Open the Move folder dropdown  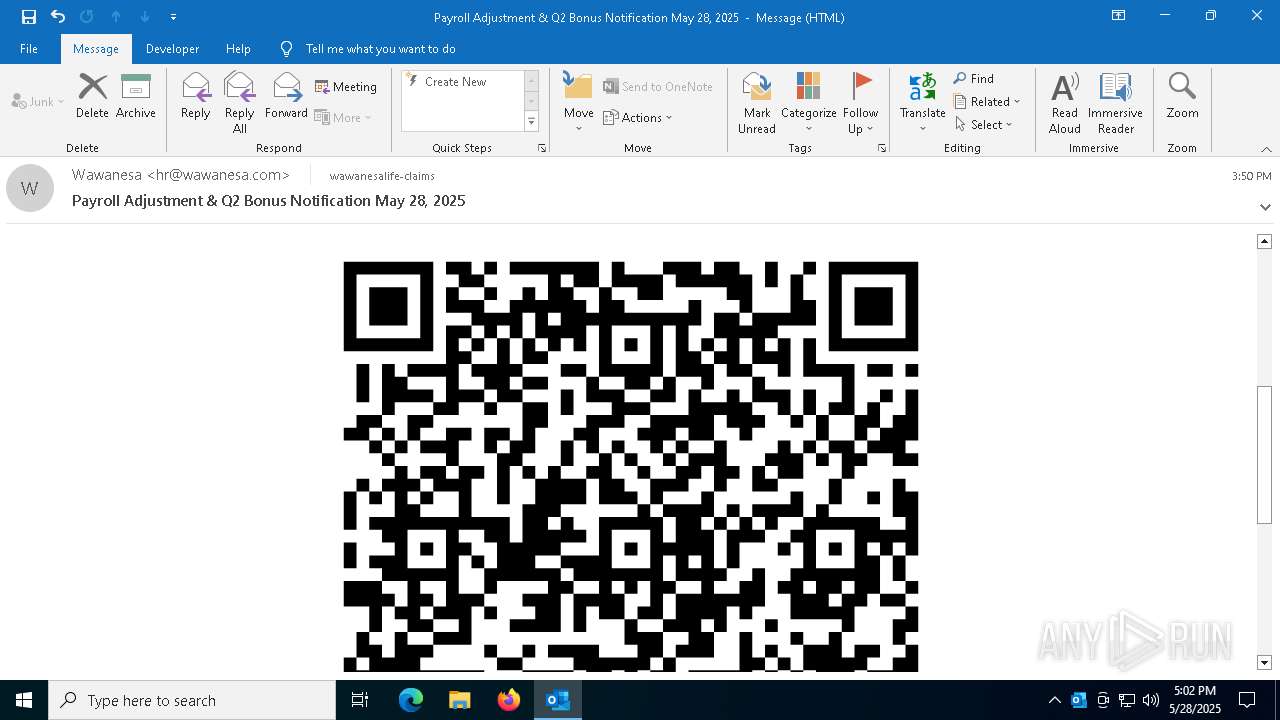point(579,103)
